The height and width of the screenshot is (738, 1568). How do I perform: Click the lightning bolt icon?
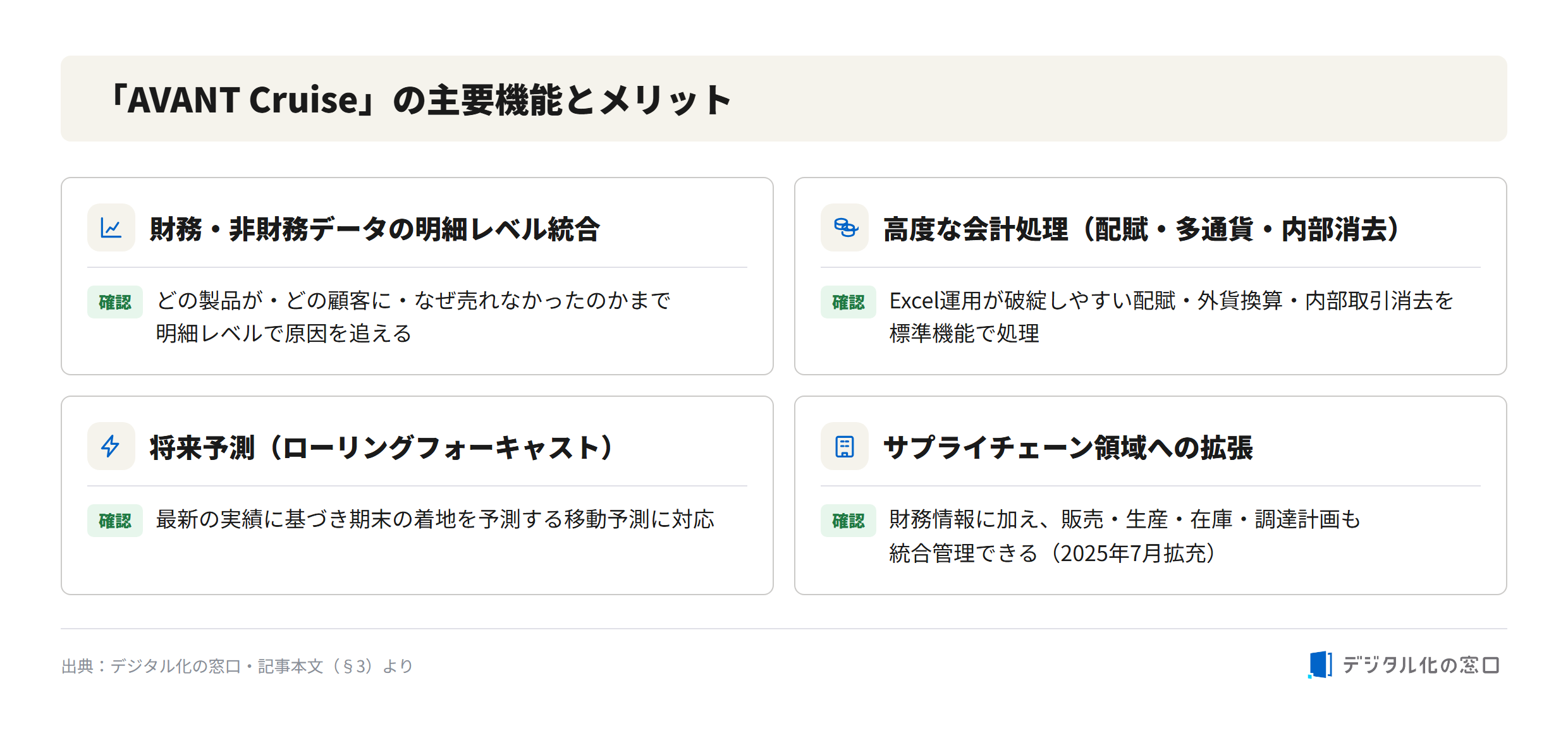[x=111, y=446]
